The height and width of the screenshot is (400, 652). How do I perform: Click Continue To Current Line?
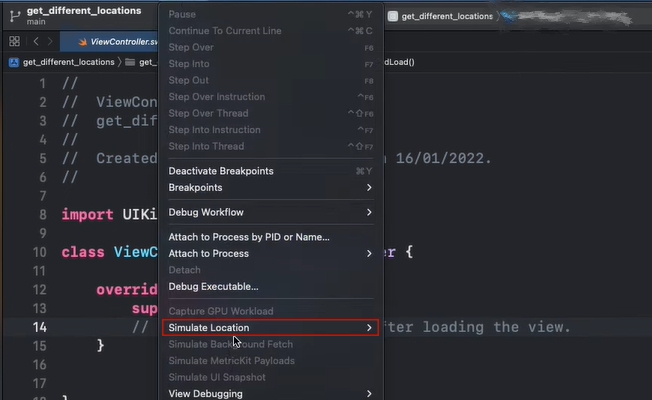coord(270,31)
